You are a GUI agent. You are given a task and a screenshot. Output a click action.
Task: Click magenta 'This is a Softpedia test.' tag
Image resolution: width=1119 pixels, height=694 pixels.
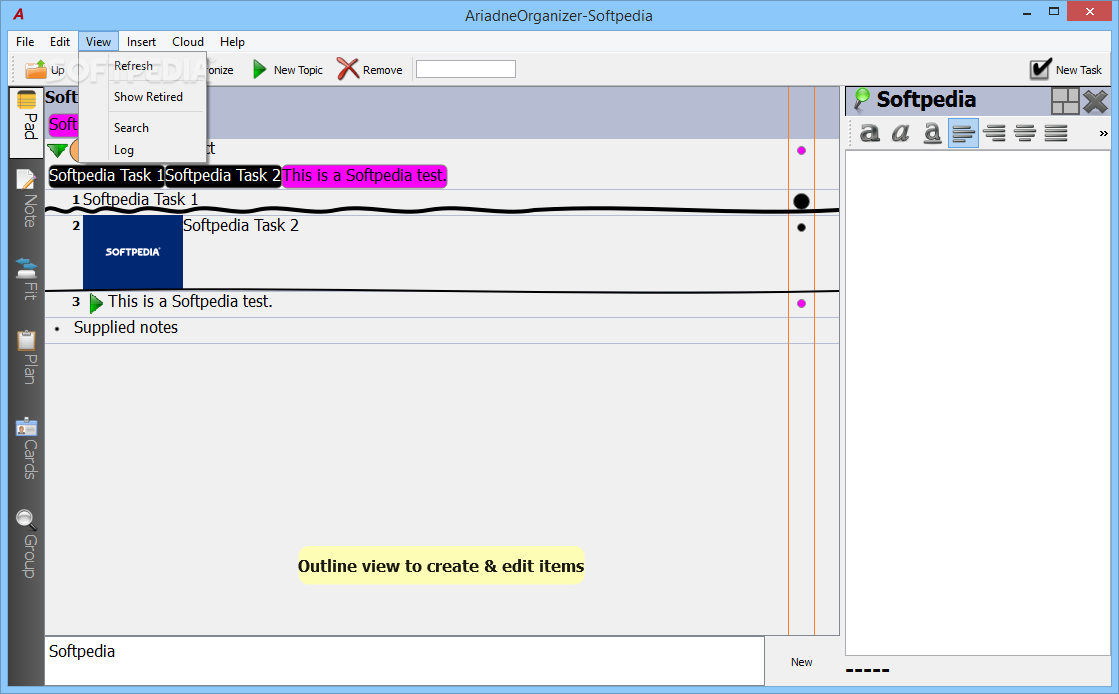[364, 176]
